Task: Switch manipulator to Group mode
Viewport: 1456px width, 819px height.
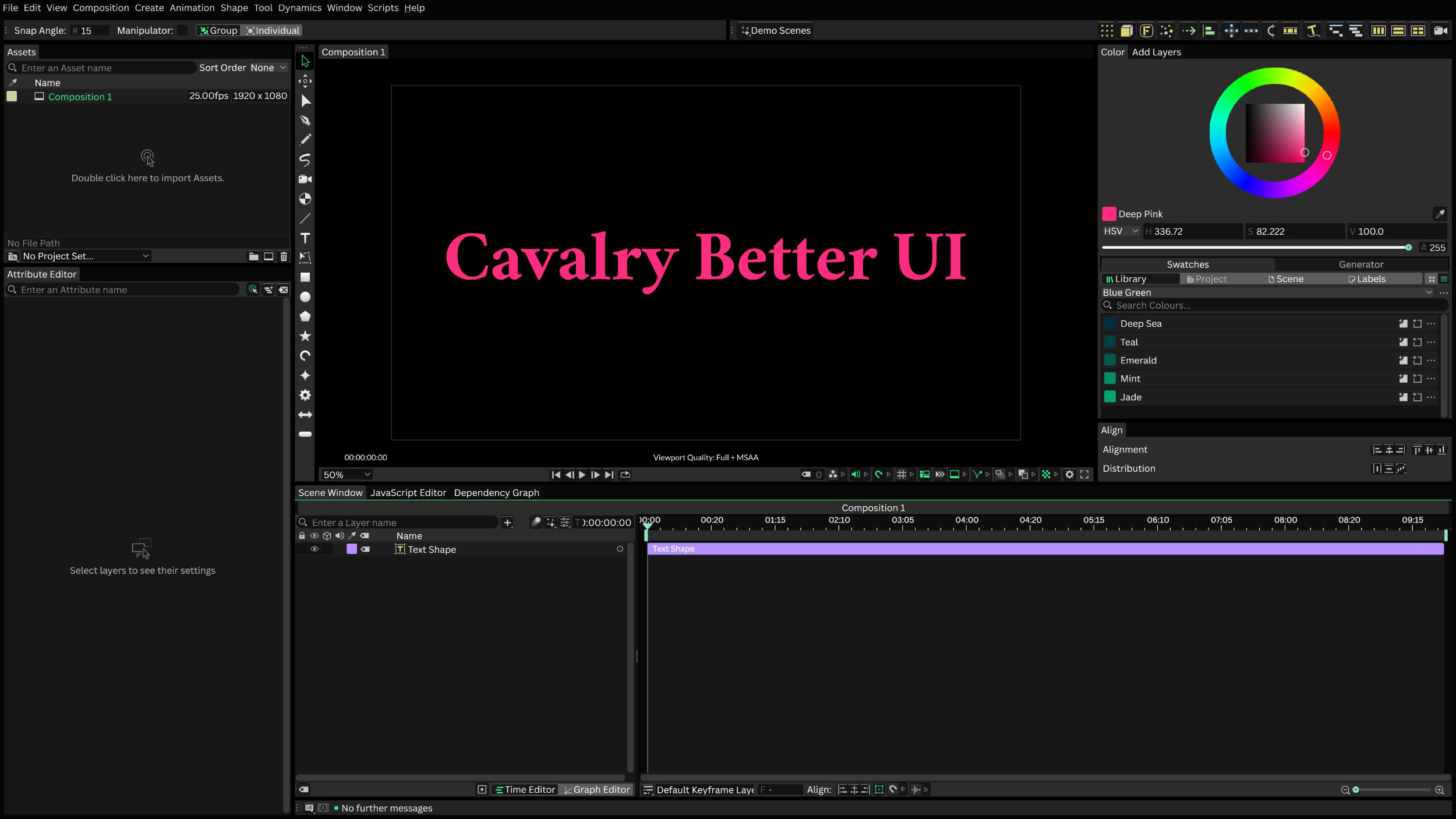Action: tap(218, 30)
